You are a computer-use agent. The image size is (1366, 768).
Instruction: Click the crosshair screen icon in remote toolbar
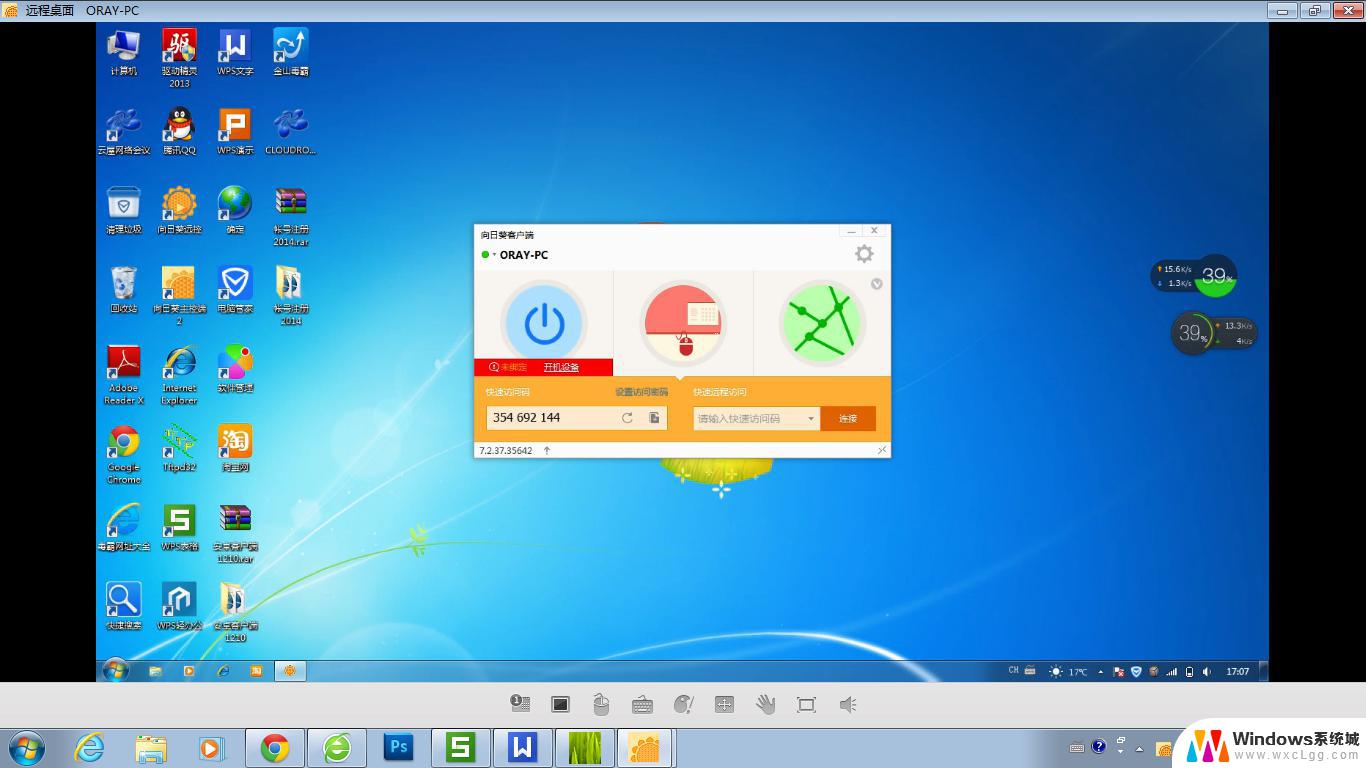(725, 704)
